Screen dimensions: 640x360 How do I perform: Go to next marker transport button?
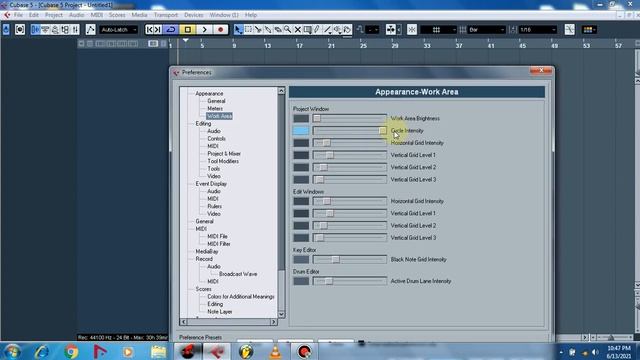pyautogui.click(x=158, y=29)
